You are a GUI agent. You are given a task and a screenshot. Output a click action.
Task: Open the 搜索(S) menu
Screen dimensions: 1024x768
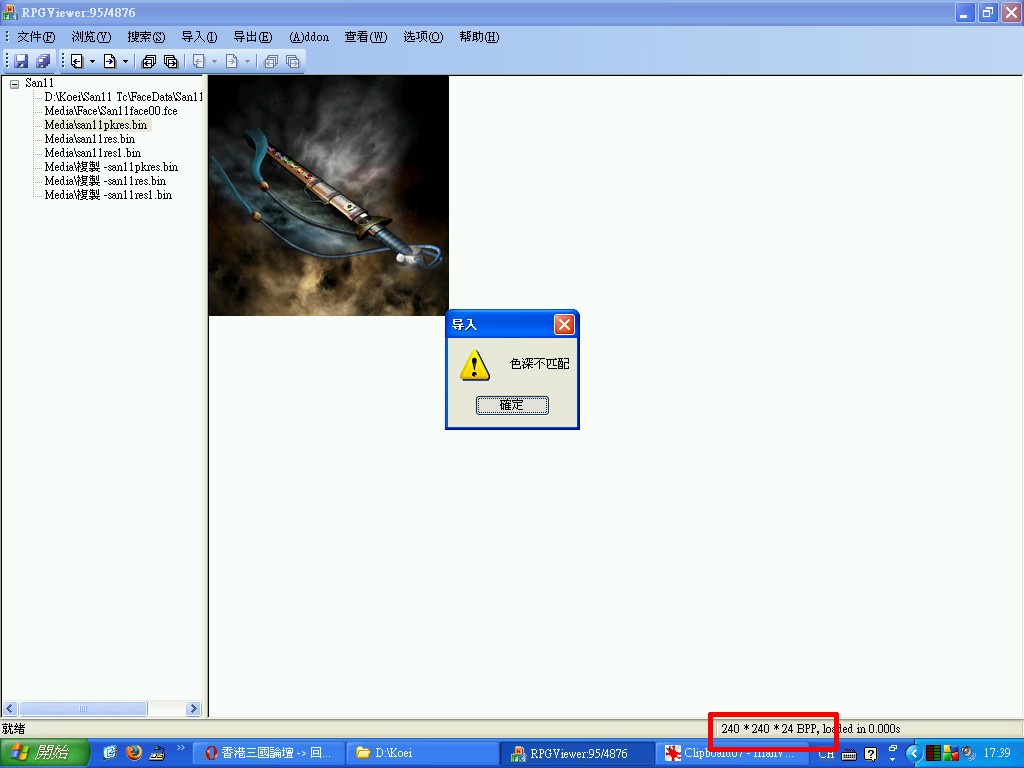(146, 37)
